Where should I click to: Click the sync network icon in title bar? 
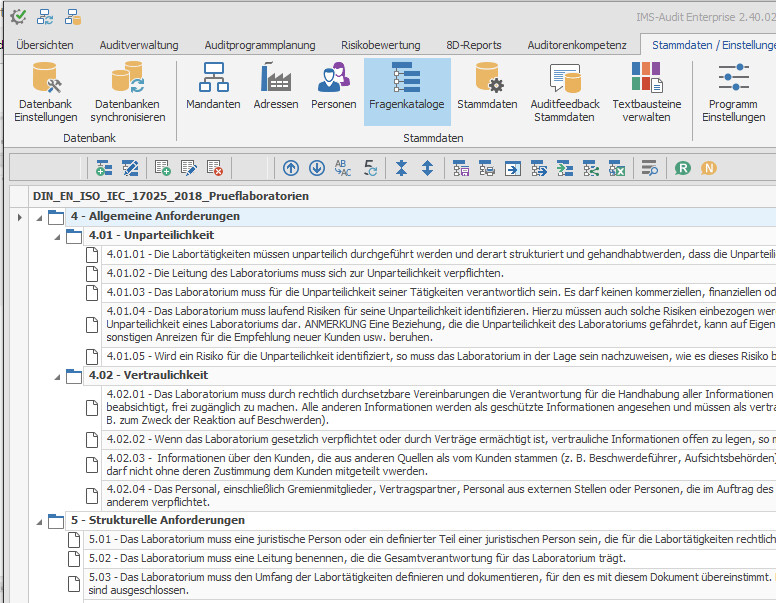pos(45,17)
